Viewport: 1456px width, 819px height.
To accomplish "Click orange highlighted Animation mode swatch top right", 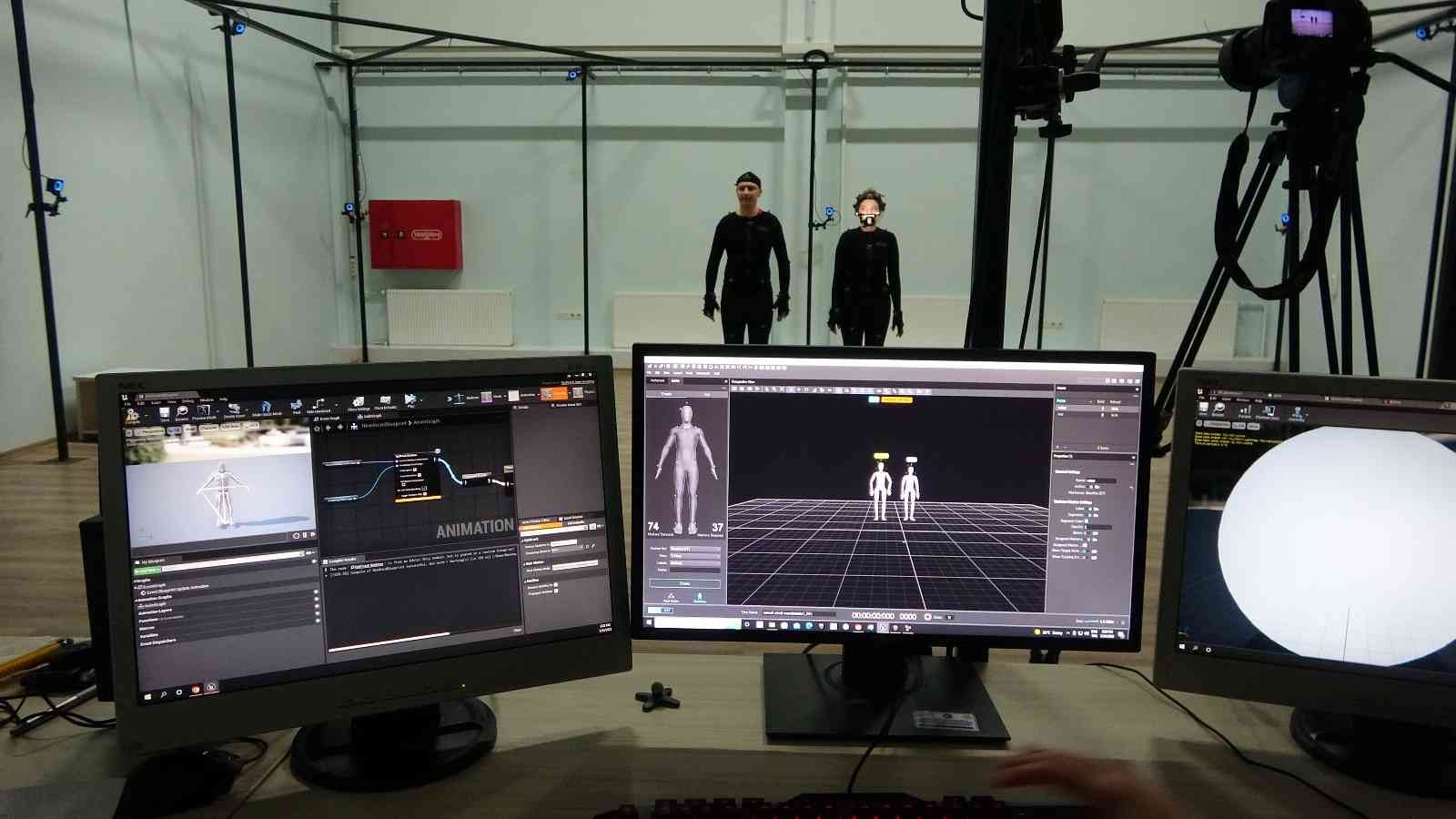I will (x=552, y=393).
